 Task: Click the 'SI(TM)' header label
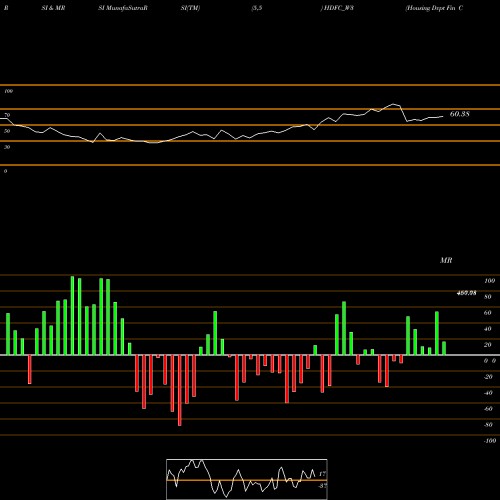pyautogui.click(x=190, y=8)
